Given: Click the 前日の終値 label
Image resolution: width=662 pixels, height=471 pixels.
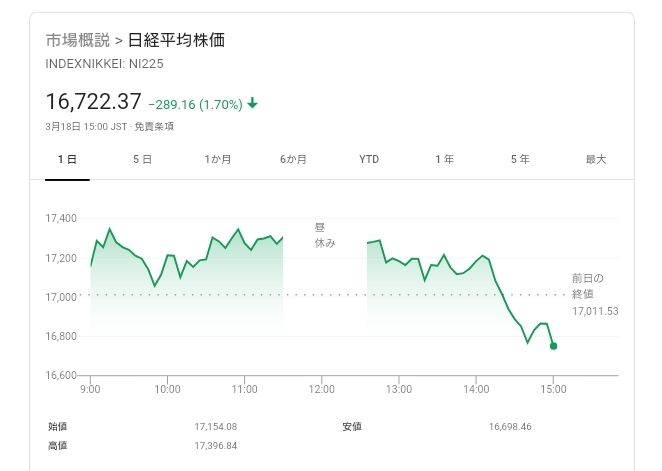Looking at the screenshot, I should pyautogui.click(x=588, y=286).
